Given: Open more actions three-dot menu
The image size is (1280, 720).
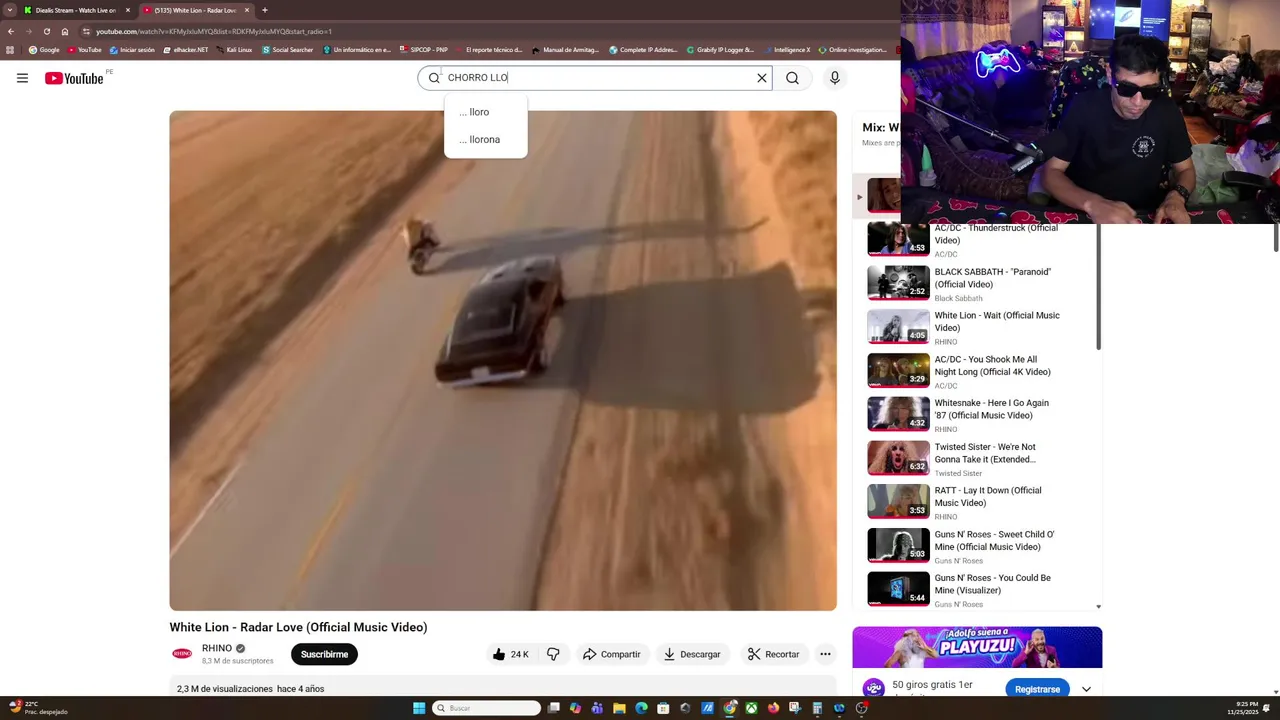Looking at the screenshot, I should (x=825, y=654).
